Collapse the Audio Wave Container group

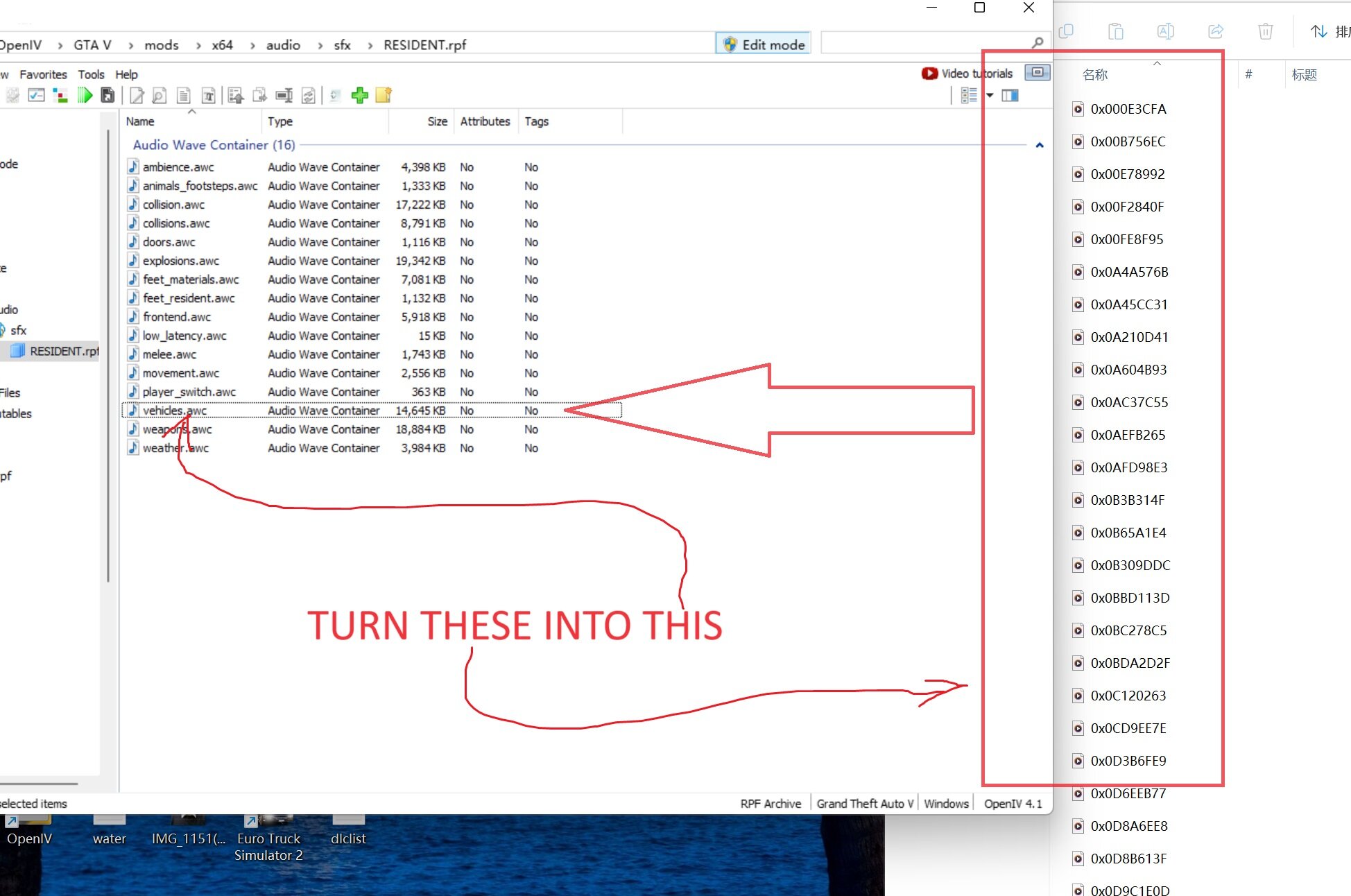1039,145
